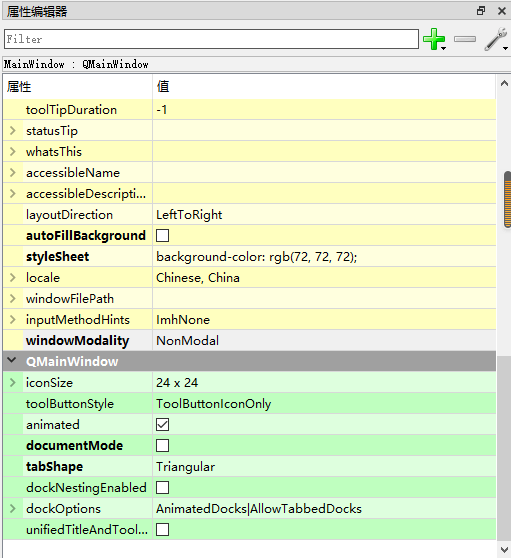
Task: Click the minus remove property icon
Action: (465, 39)
